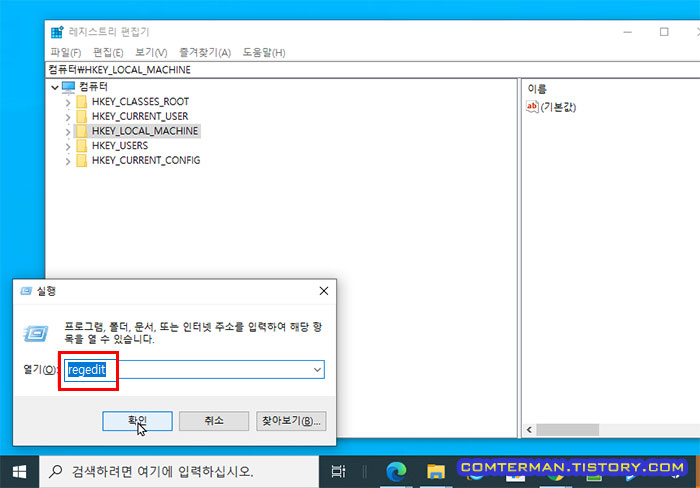Click the taskbar search magnifier icon
Viewport: 700px width, 488px height.
pos(56,471)
